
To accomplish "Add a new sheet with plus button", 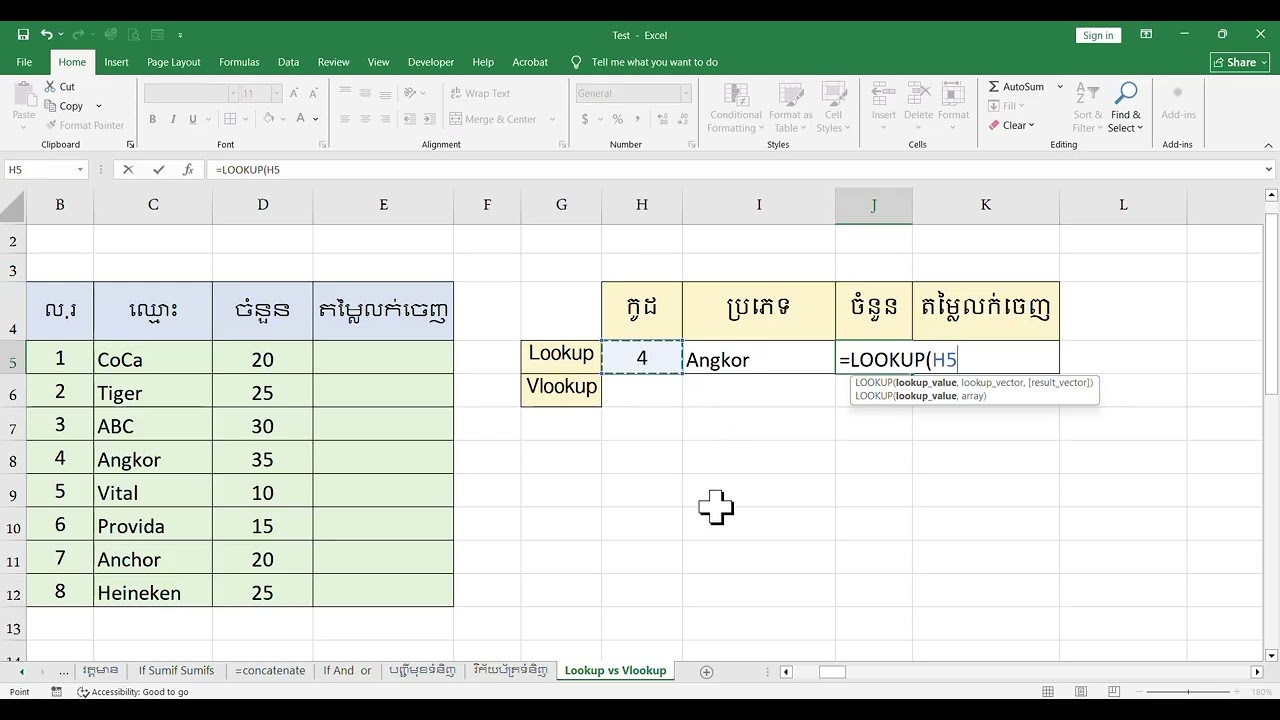I will pos(706,672).
